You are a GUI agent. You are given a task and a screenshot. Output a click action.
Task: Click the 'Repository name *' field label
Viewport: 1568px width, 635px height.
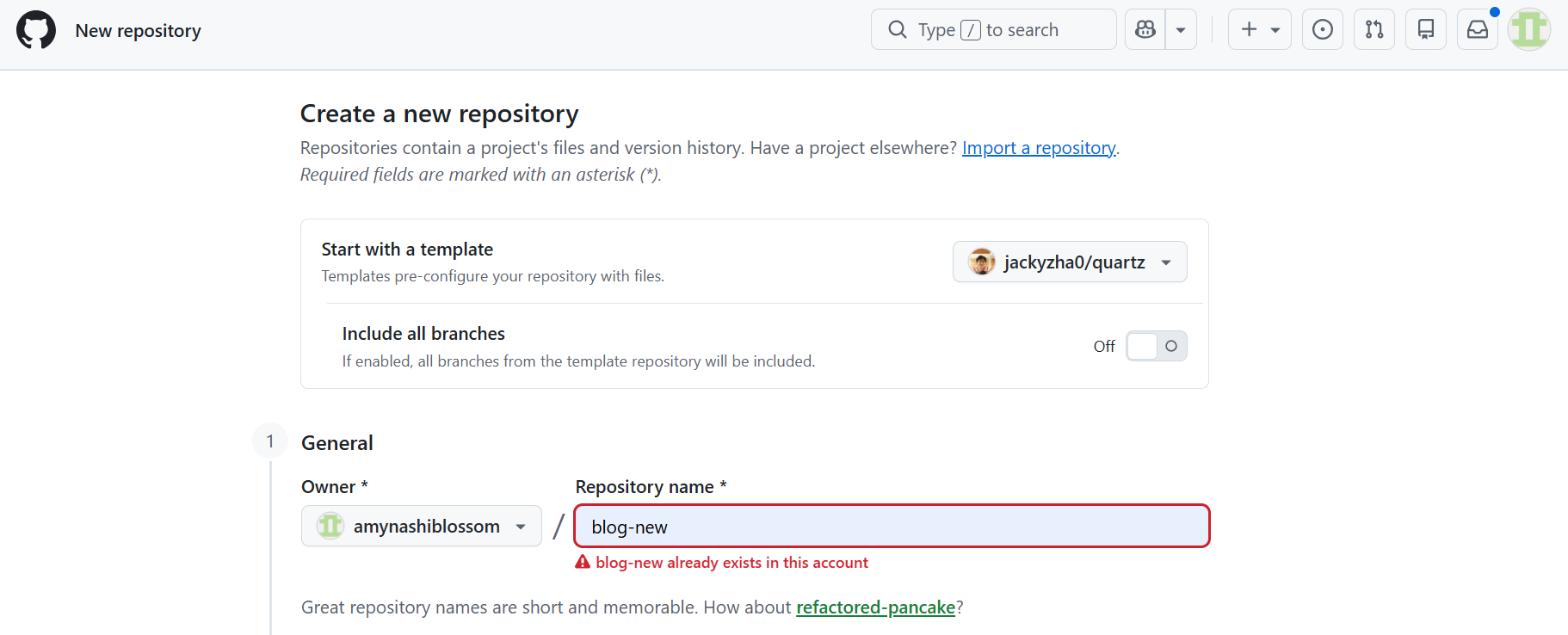click(x=651, y=487)
